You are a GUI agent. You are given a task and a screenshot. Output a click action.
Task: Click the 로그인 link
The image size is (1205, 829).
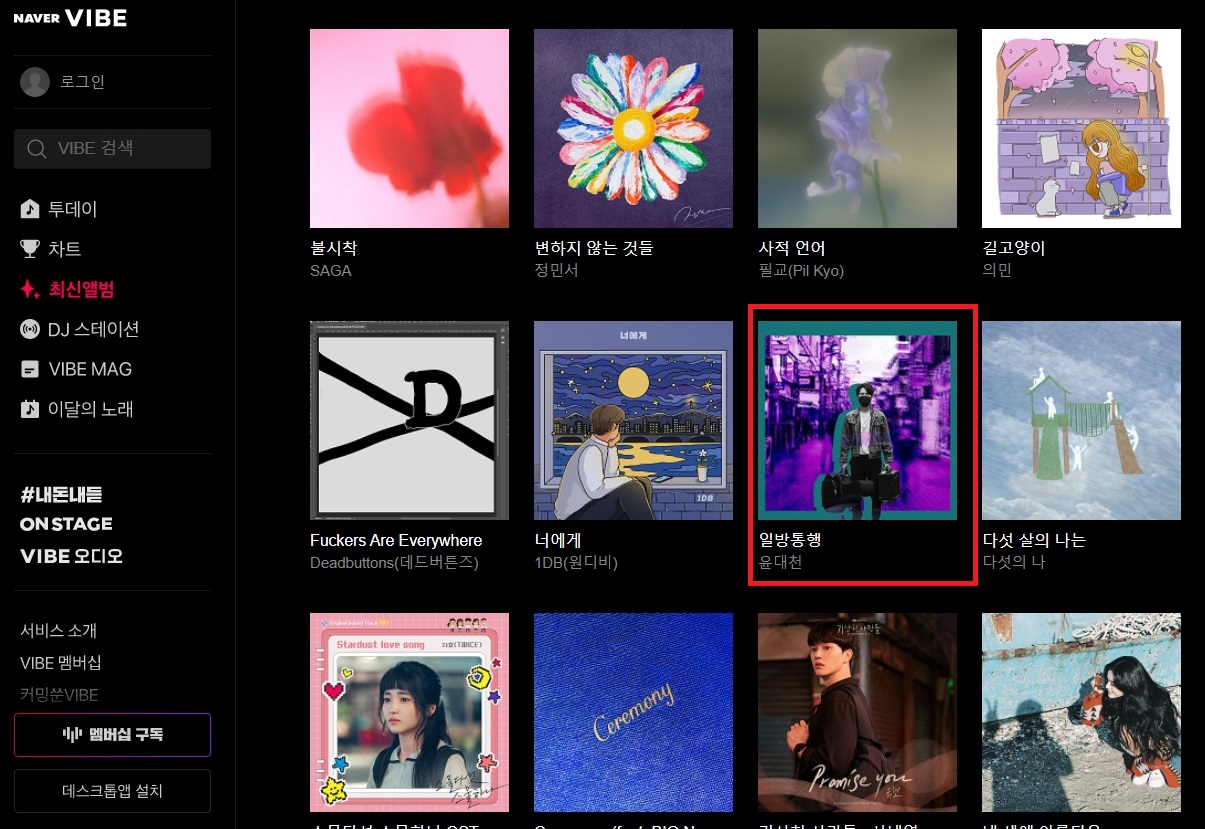pos(84,82)
